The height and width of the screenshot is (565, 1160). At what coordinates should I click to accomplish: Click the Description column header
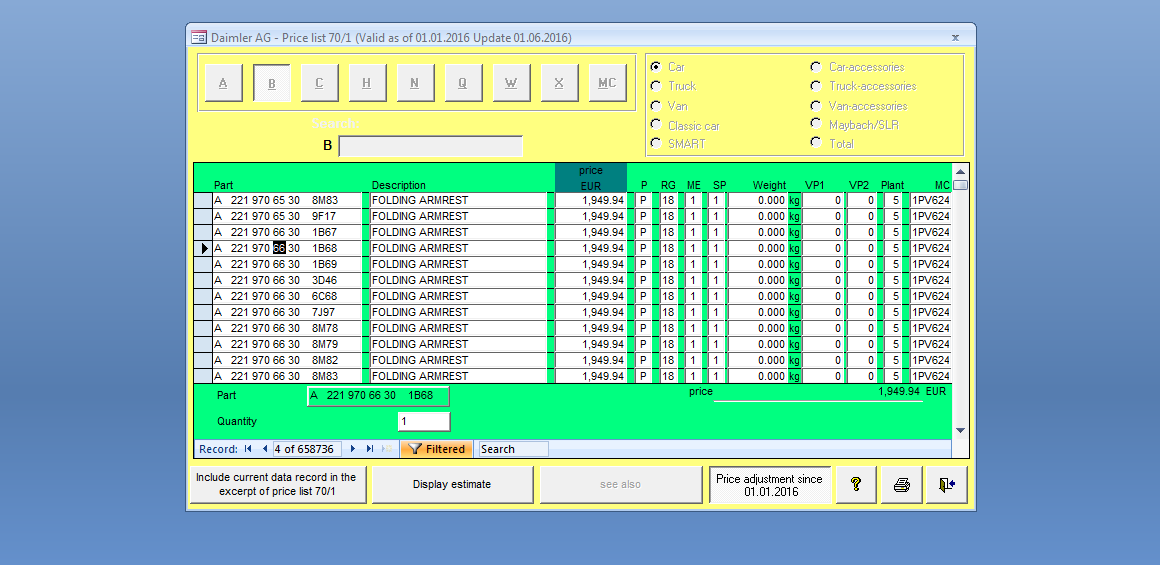pyautogui.click(x=399, y=186)
